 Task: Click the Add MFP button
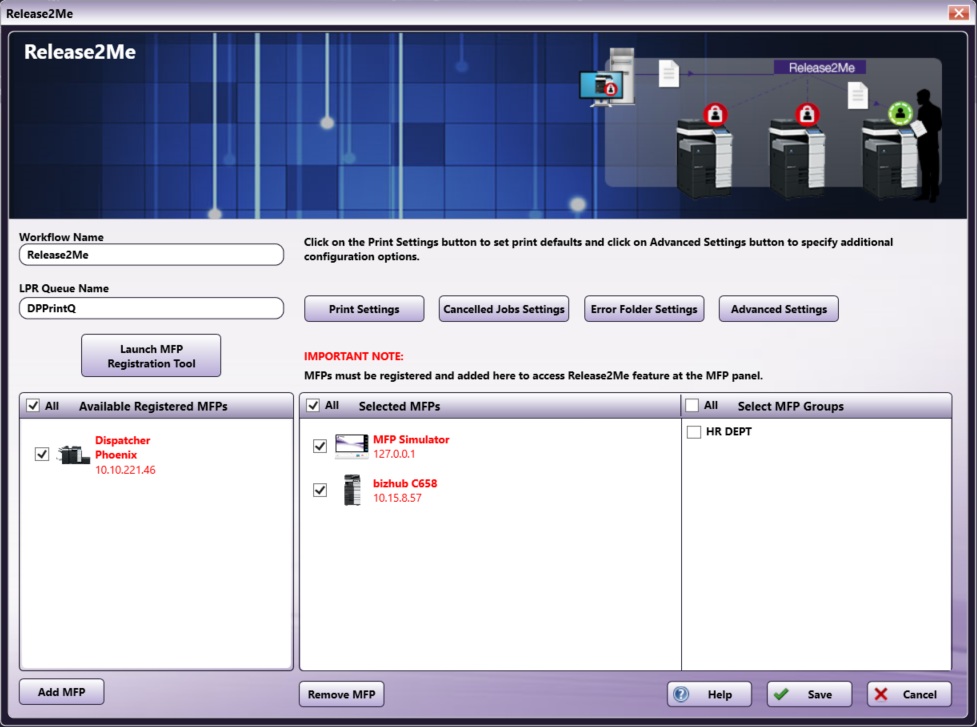pos(61,692)
